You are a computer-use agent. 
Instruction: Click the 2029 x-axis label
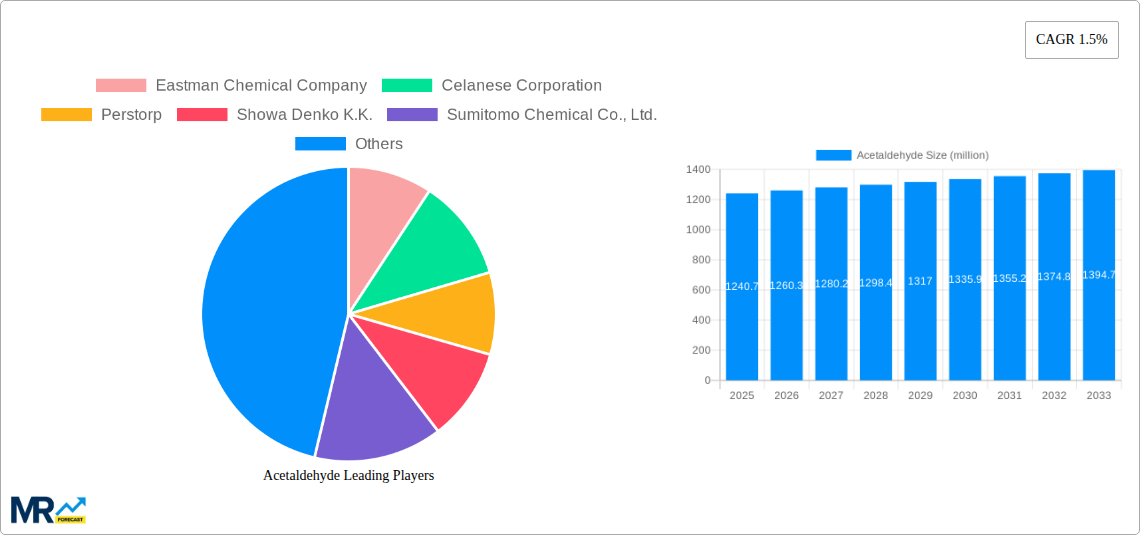(920, 395)
